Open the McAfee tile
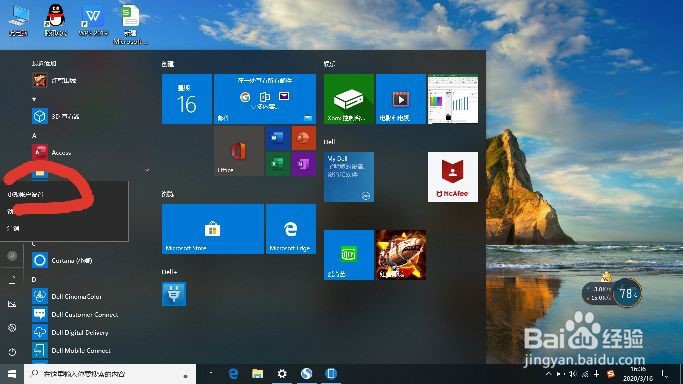Viewport: 683px width, 384px height. click(453, 177)
